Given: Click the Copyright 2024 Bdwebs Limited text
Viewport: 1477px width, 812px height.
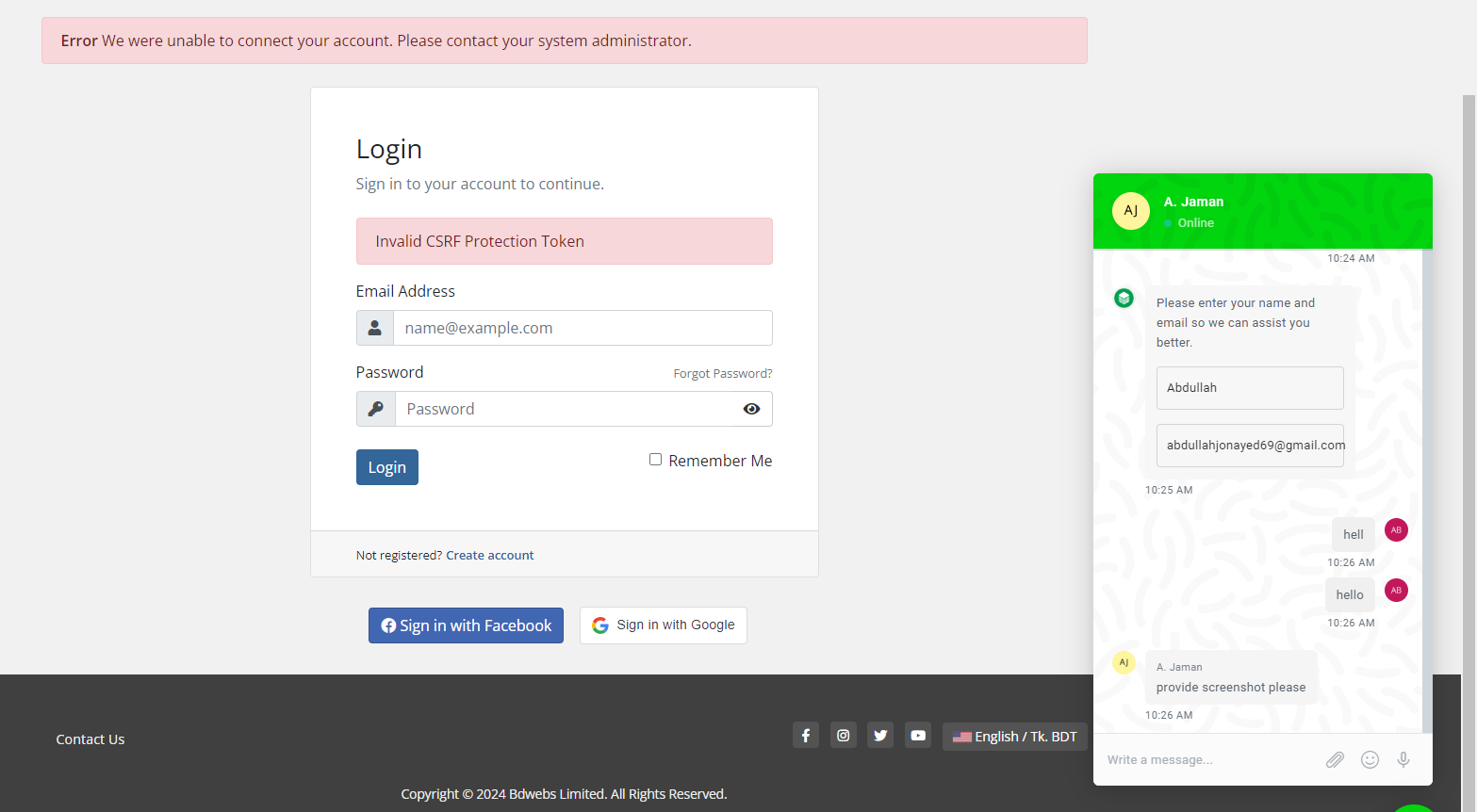Looking at the screenshot, I should coord(564,794).
